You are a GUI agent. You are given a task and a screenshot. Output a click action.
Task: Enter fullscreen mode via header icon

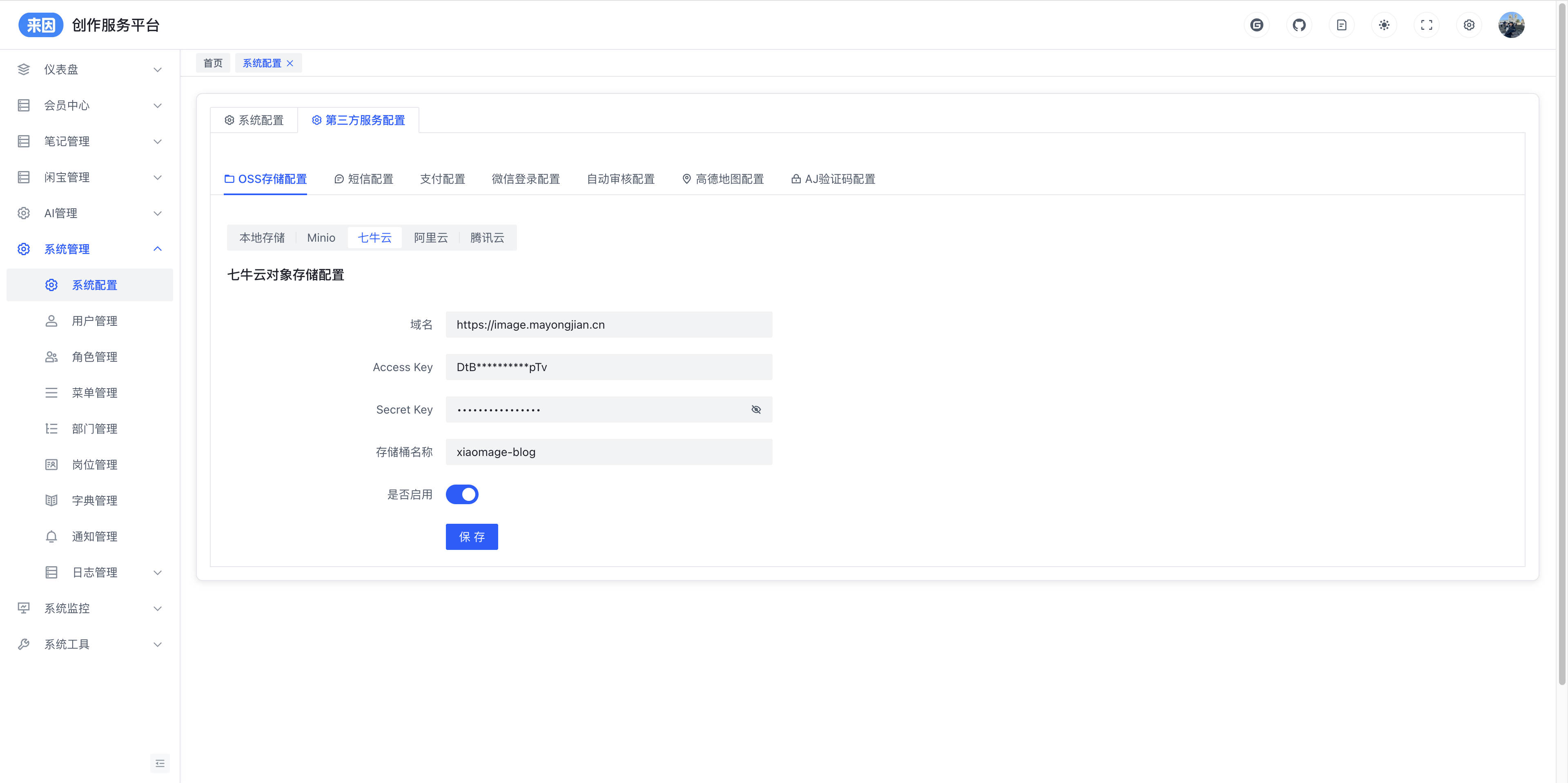[1426, 25]
